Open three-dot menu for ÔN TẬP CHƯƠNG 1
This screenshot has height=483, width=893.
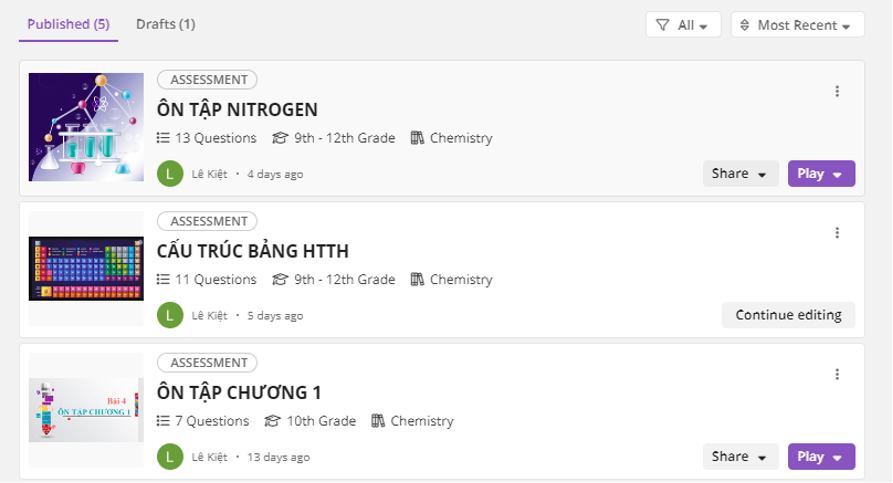837,374
